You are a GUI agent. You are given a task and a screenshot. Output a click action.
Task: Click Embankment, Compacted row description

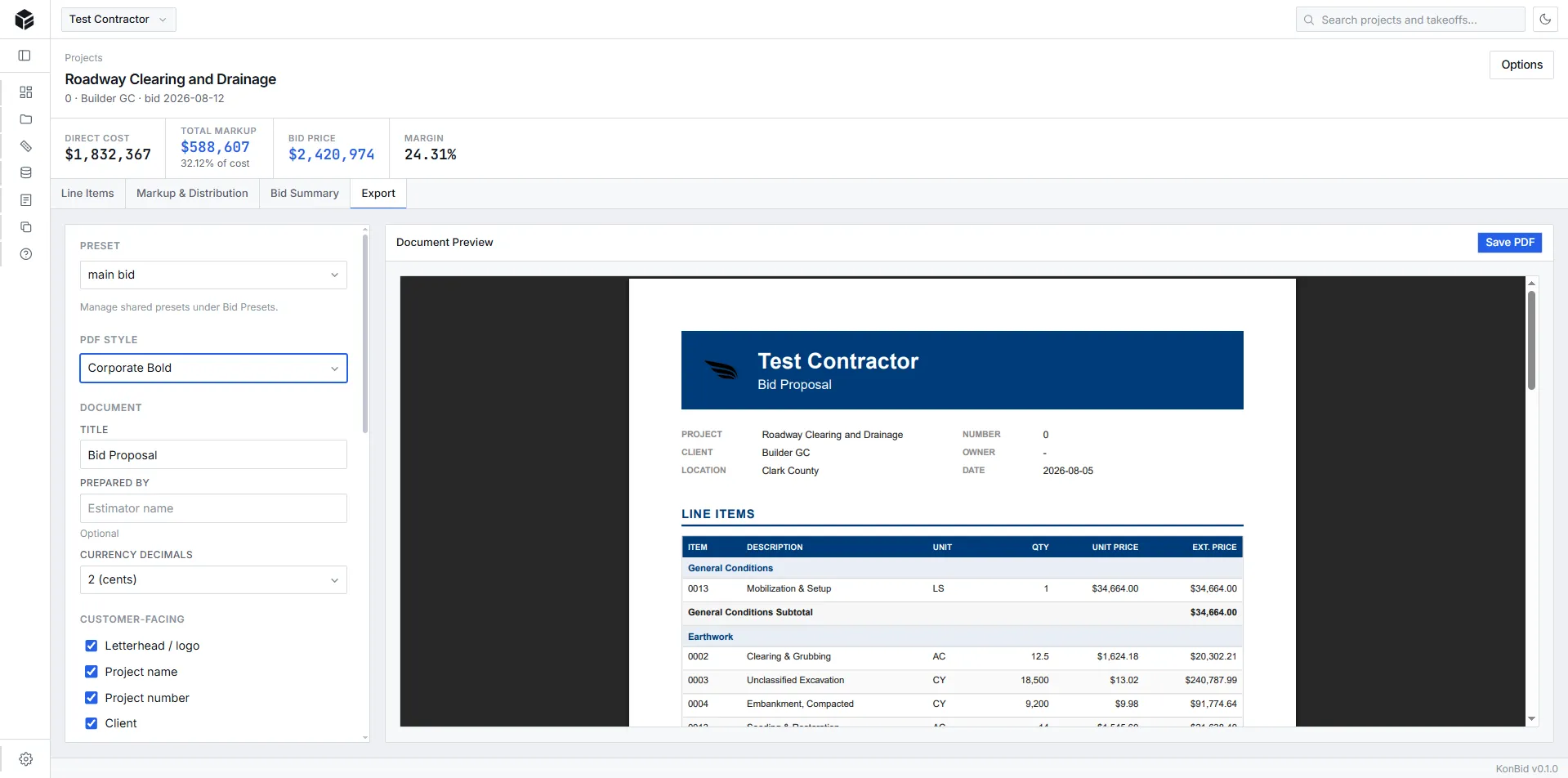point(800,704)
